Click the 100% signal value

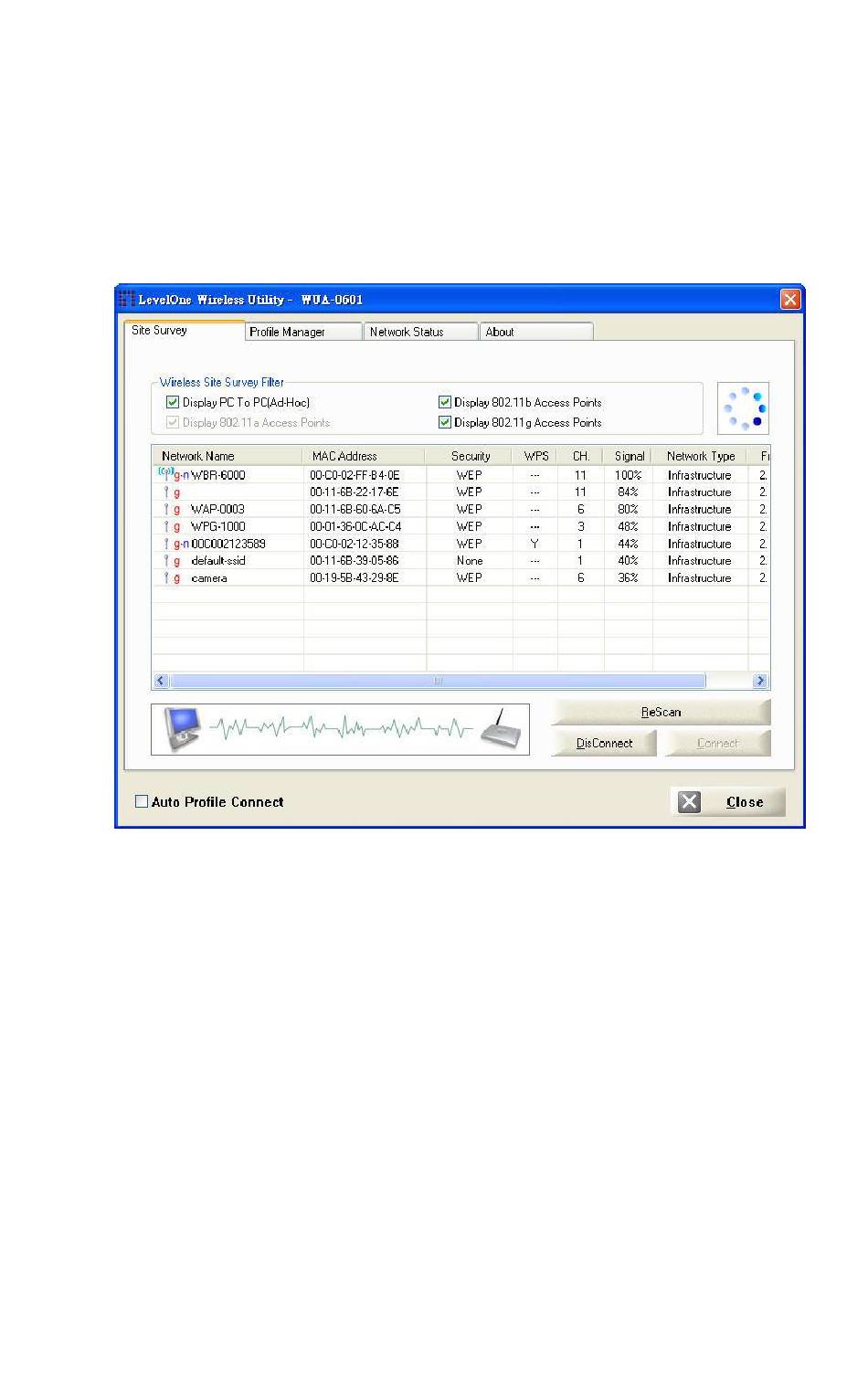click(x=628, y=475)
